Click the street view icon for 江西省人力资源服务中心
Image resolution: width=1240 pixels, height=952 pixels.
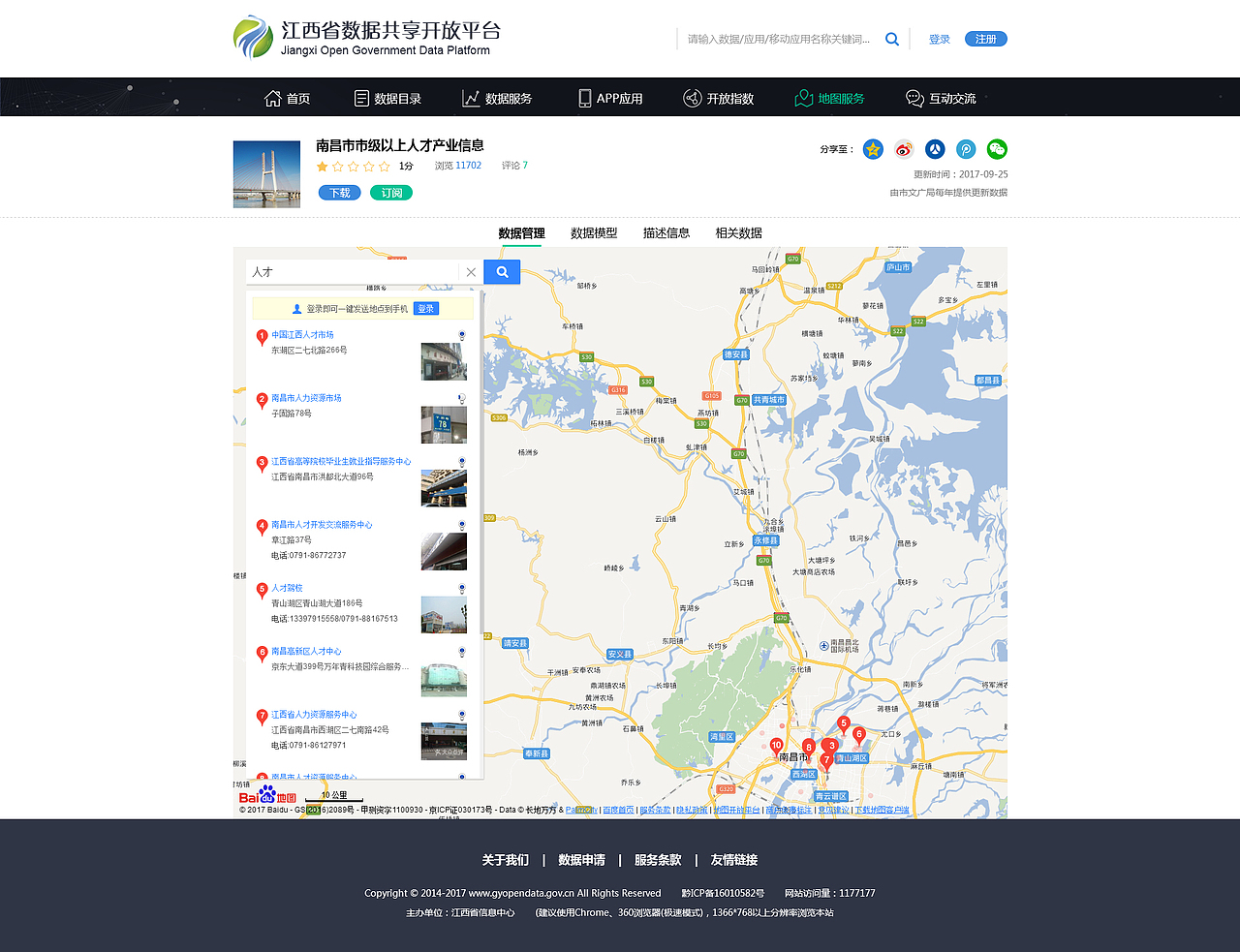462,715
